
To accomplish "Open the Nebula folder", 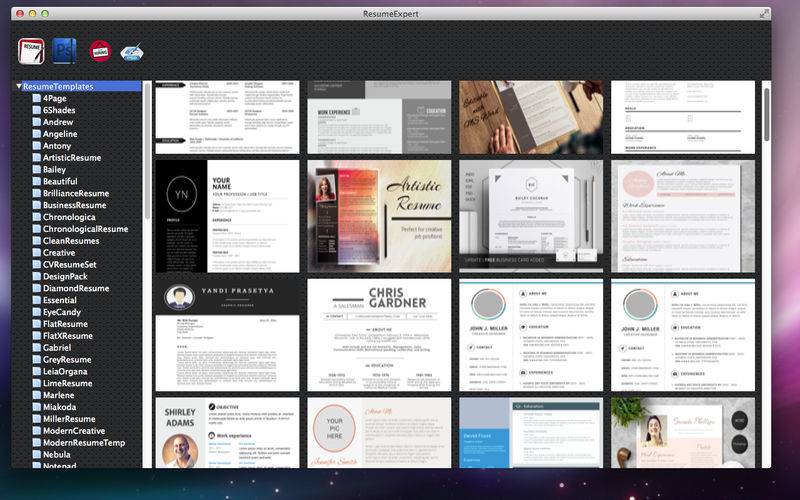I will (x=52, y=455).
